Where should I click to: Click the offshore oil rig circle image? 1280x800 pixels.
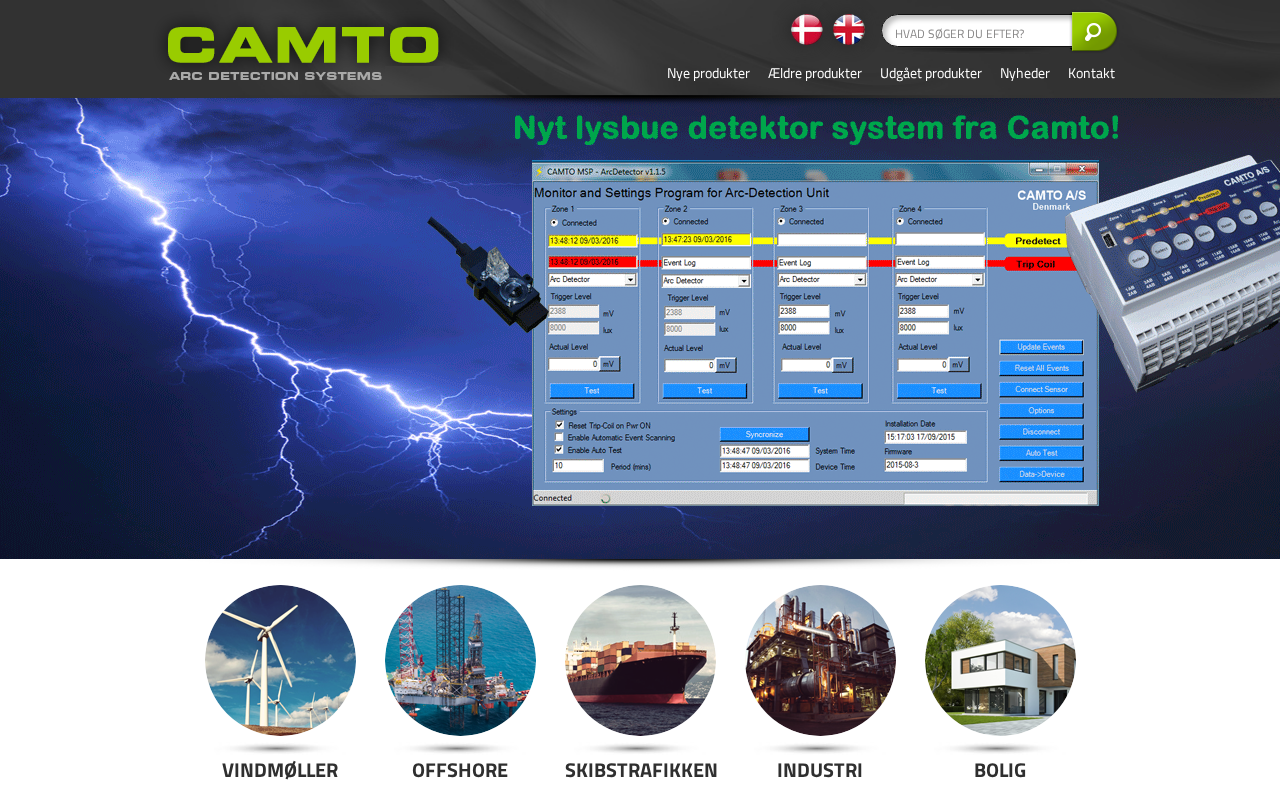click(460, 660)
